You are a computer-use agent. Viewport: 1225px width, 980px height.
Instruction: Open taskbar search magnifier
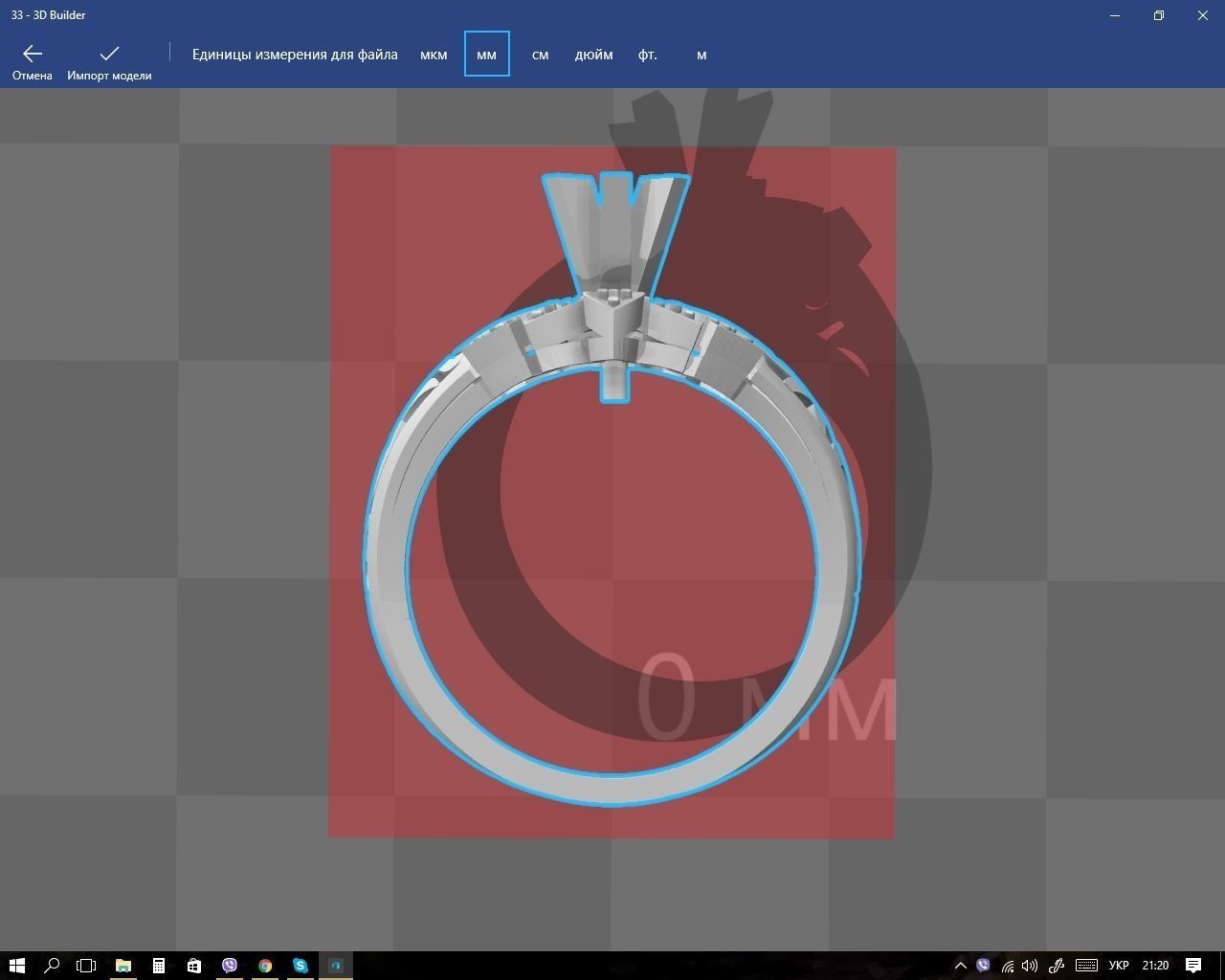tap(52, 965)
